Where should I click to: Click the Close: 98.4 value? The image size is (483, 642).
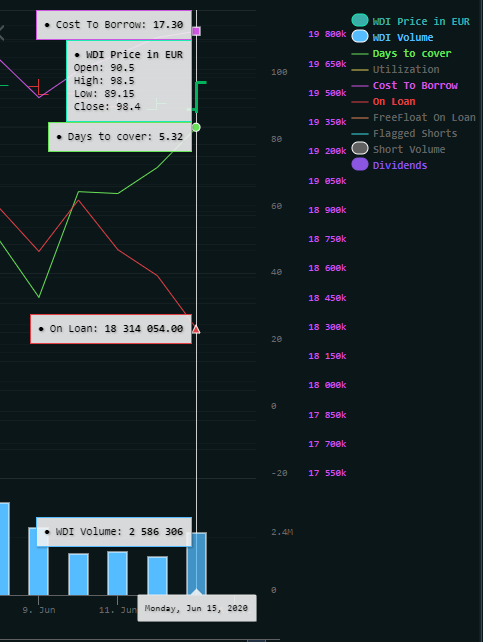[x=107, y=106]
